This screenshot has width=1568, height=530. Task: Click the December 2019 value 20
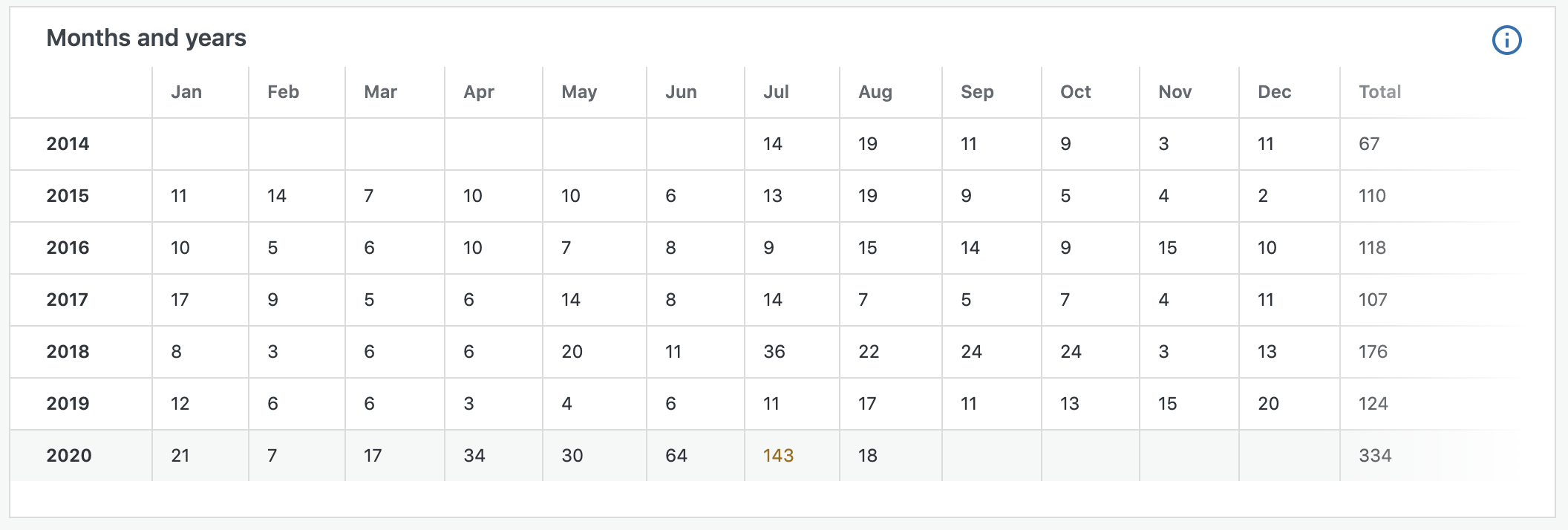coord(1268,404)
